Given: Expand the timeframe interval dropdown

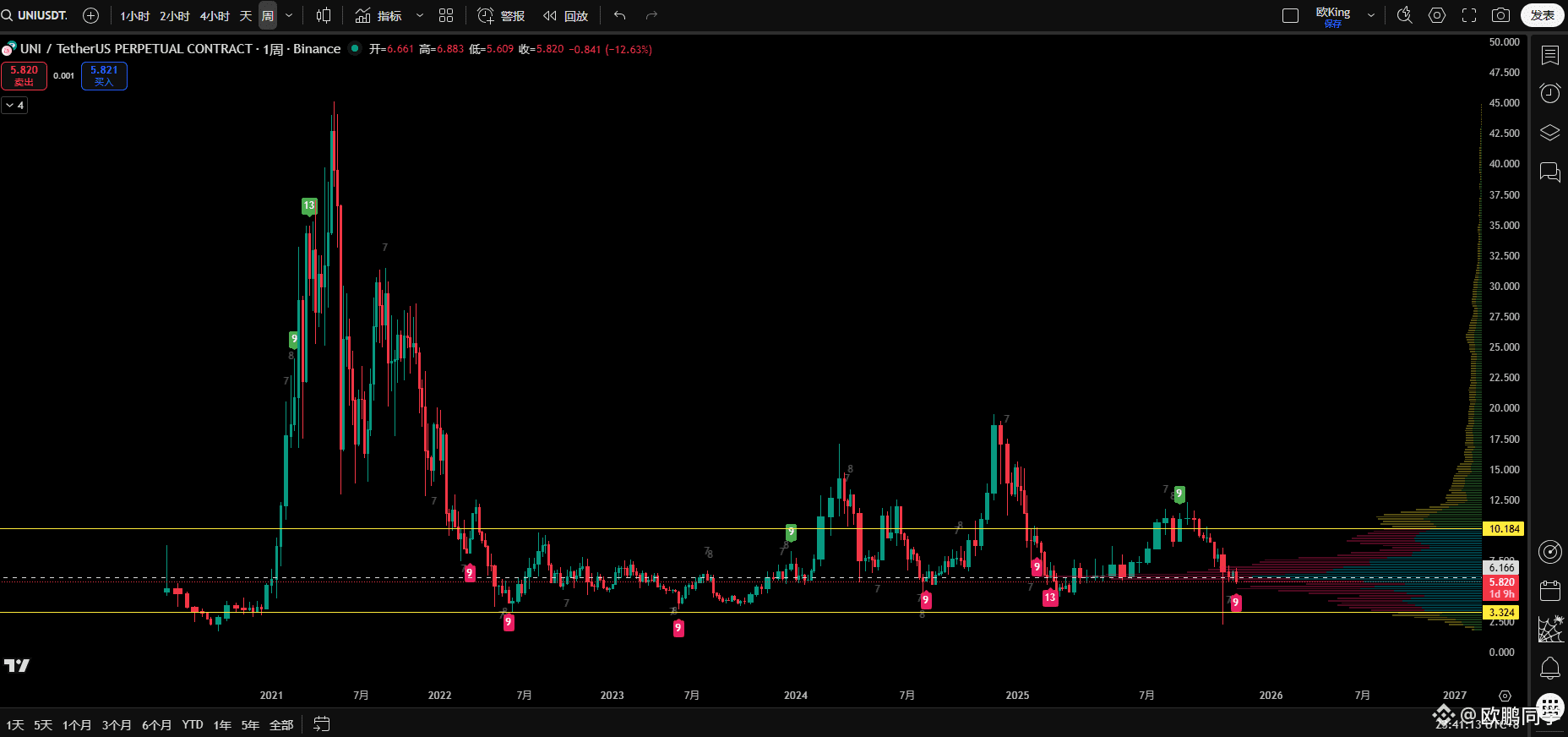Looking at the screenshot, I should [289, 15].
